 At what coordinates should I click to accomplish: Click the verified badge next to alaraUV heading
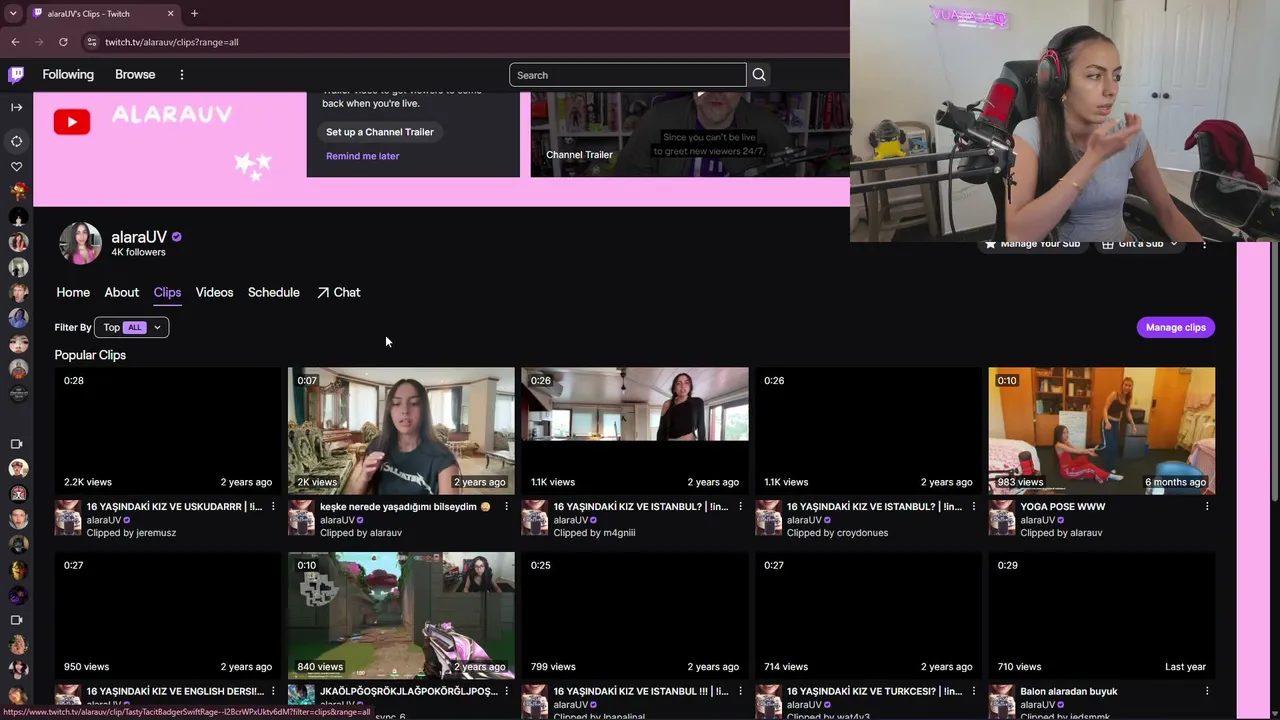(x=176, y=237)
